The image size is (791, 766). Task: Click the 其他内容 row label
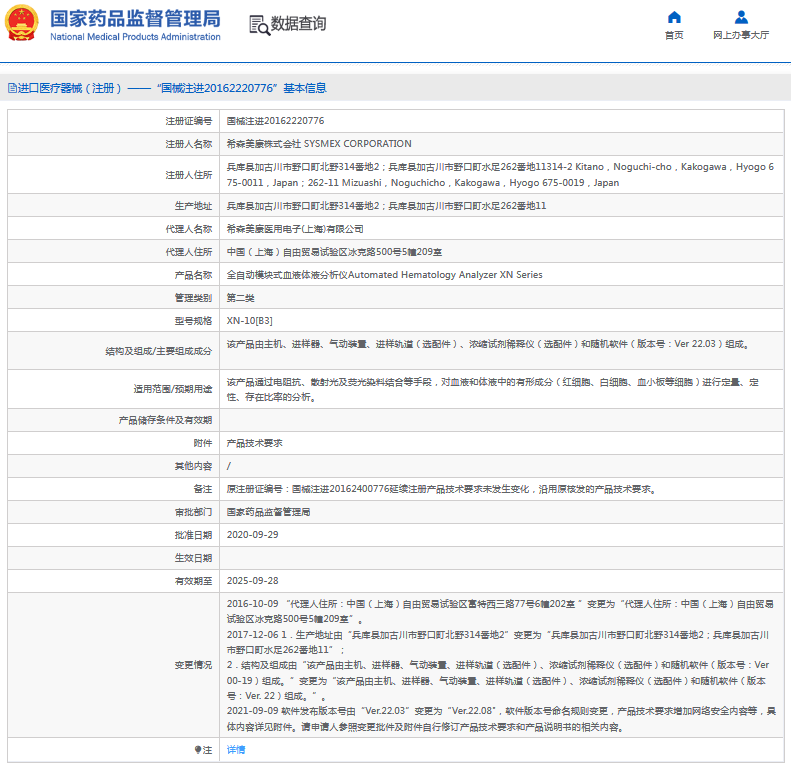(x=193, y=466)
